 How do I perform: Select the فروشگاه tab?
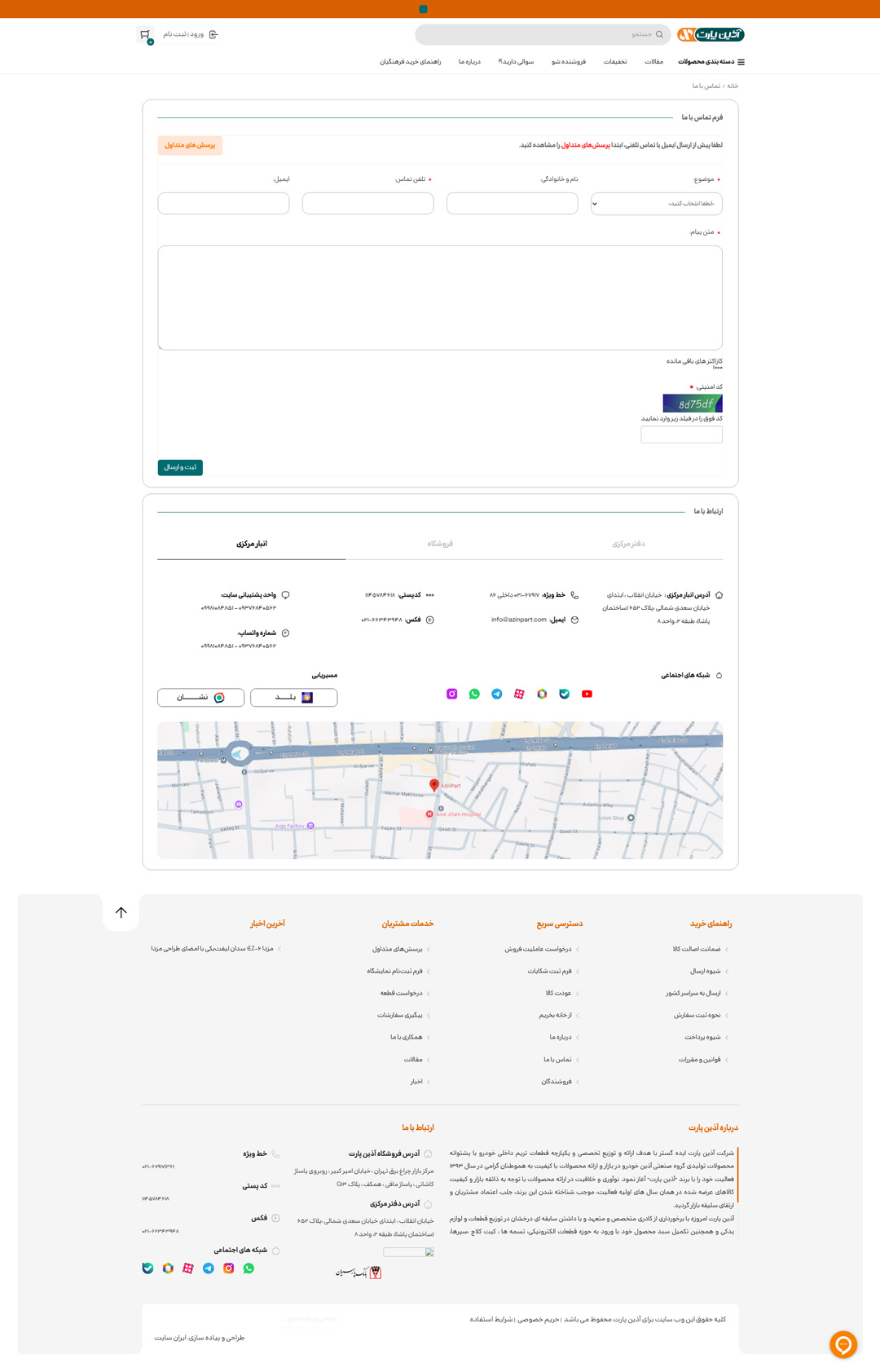tap(440, 544)
